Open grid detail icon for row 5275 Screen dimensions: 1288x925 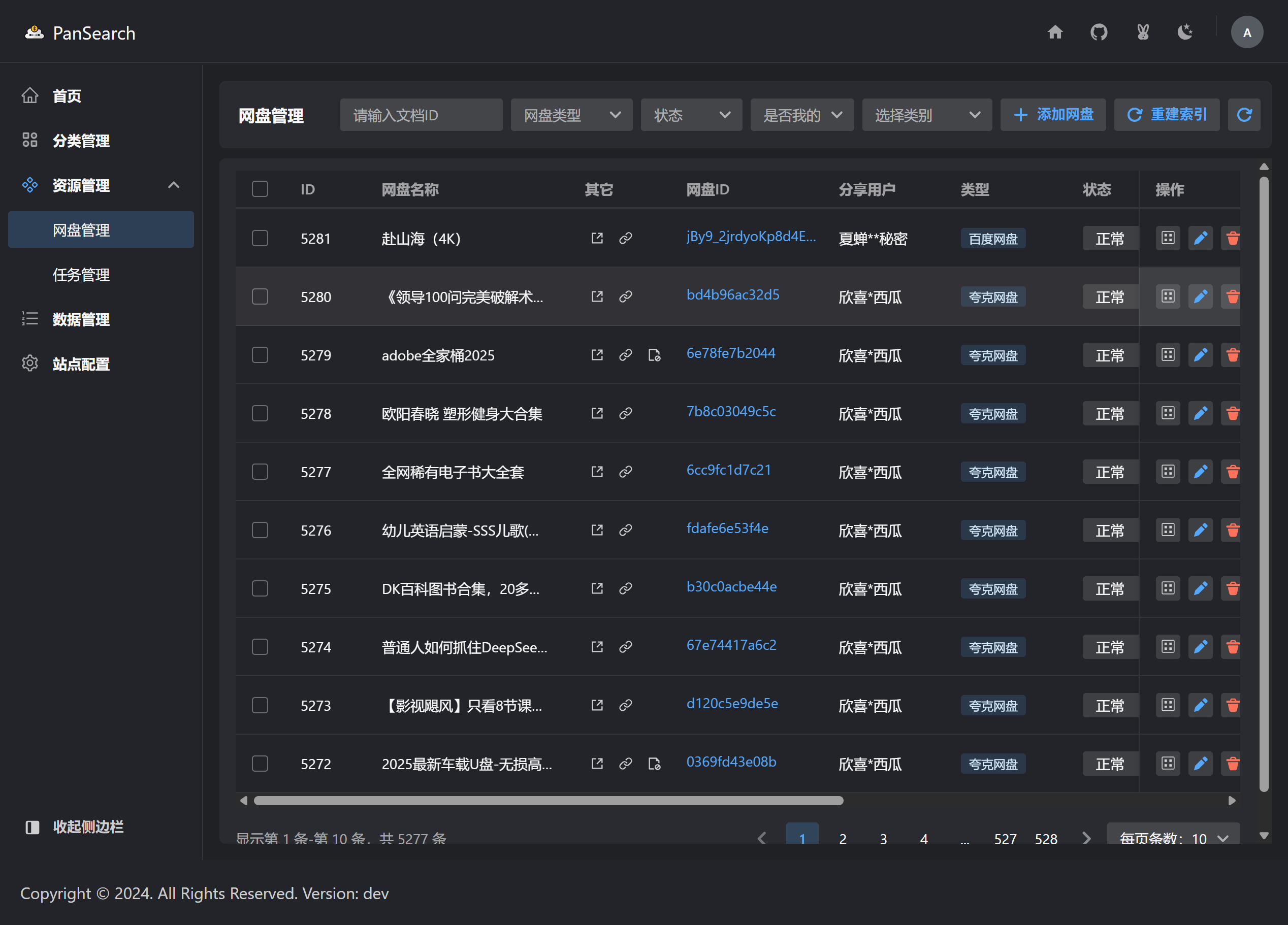pos(1168,588)
